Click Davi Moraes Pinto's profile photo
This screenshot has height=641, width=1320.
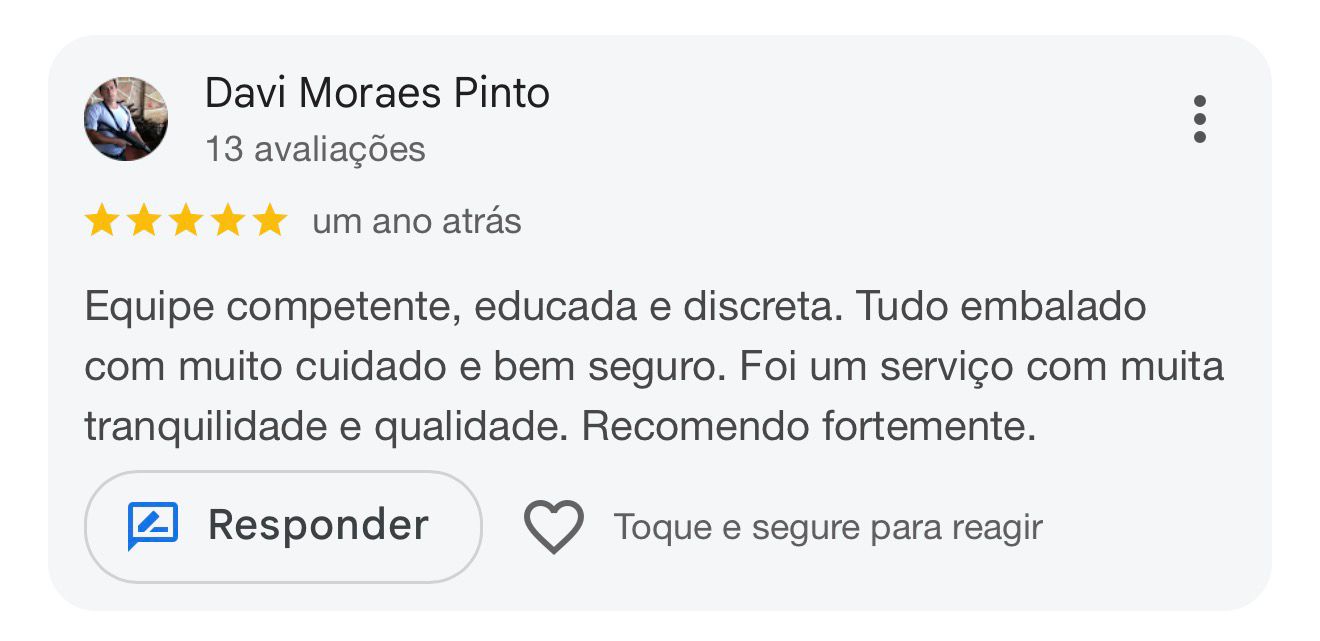126,119
